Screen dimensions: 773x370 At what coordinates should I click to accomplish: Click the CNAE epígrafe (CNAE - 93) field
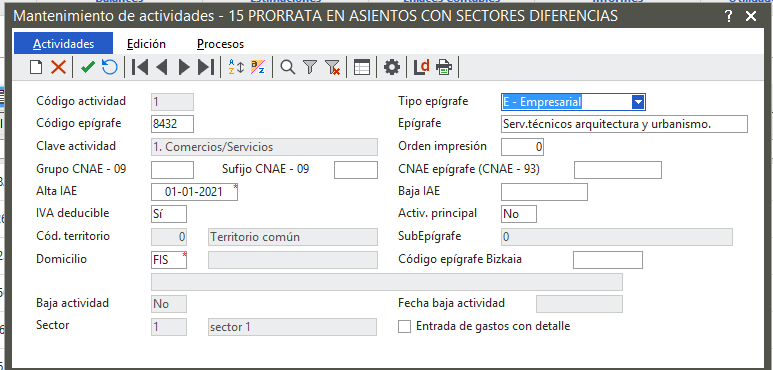[x=618, y=169]
